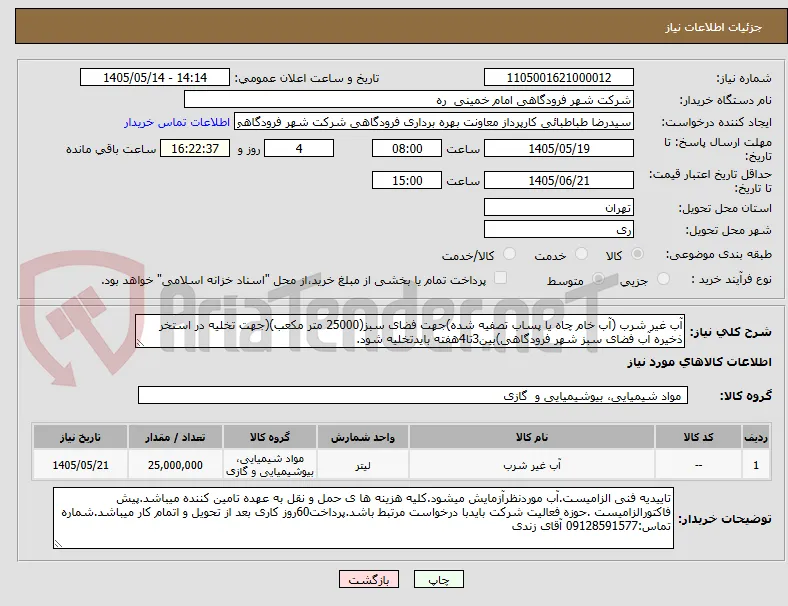Toggle the اسناد خزانه اسلامی payment checkbox
The image size is (788, 606).
(x=501, y=278)
